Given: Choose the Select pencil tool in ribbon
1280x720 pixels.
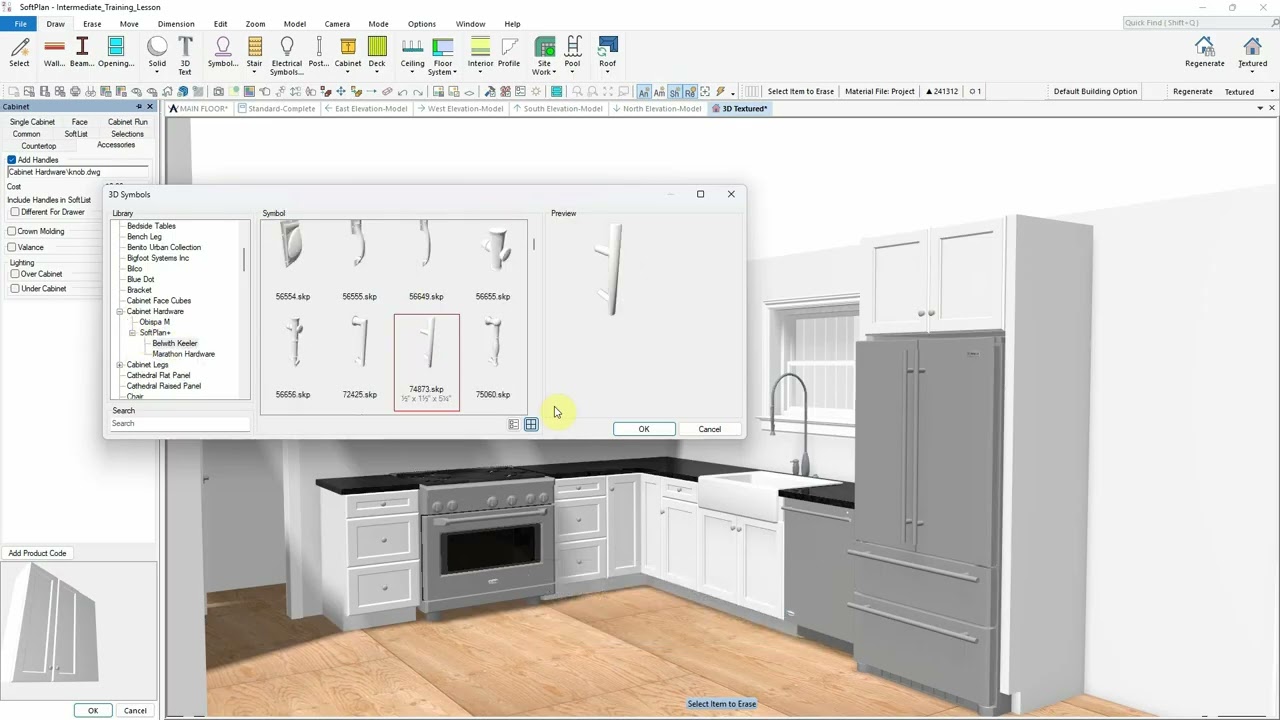Looking at the screenshot, I should click(x=19, y=53).
